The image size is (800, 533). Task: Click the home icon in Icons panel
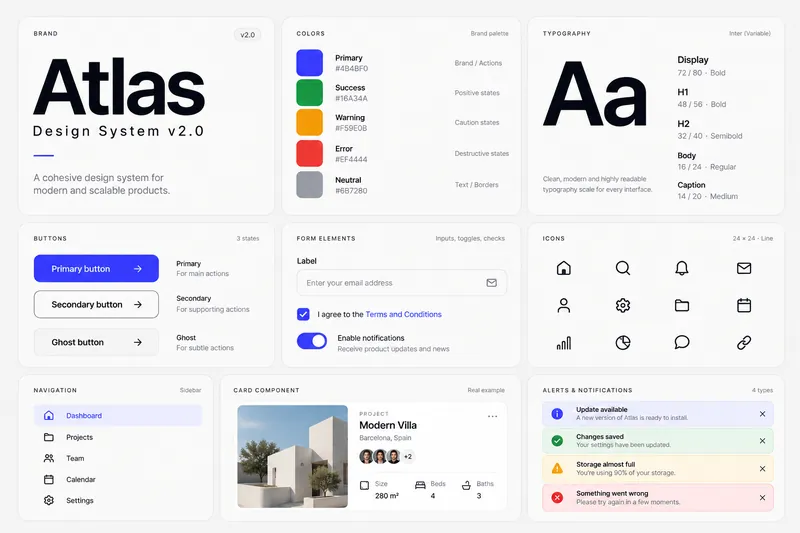[563, 268]
